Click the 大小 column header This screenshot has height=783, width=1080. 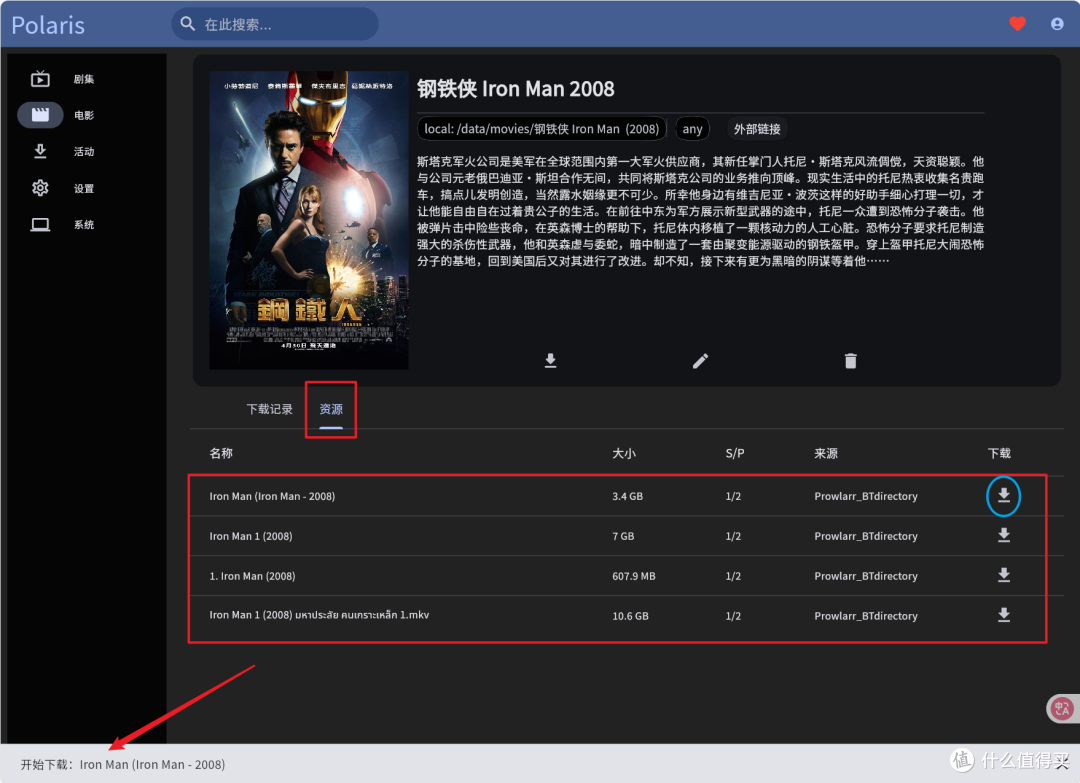tap(624, 453)
